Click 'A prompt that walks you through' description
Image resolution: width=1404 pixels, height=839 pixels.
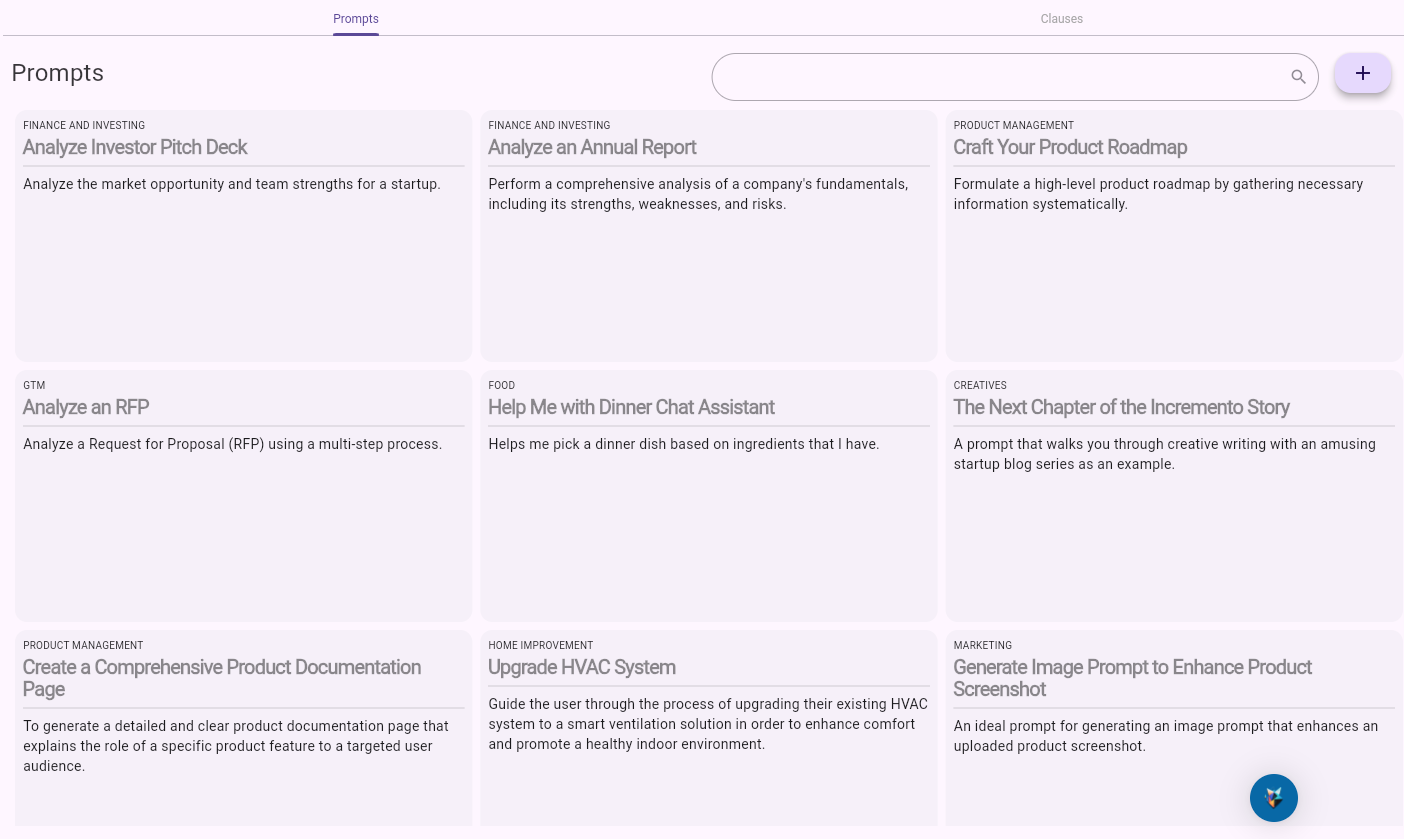tap(1164, 454)
